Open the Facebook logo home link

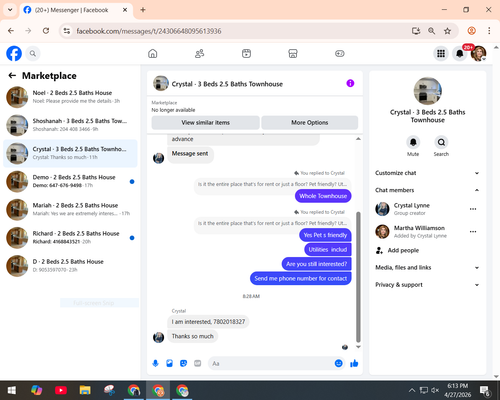click(x=14, y=53)
